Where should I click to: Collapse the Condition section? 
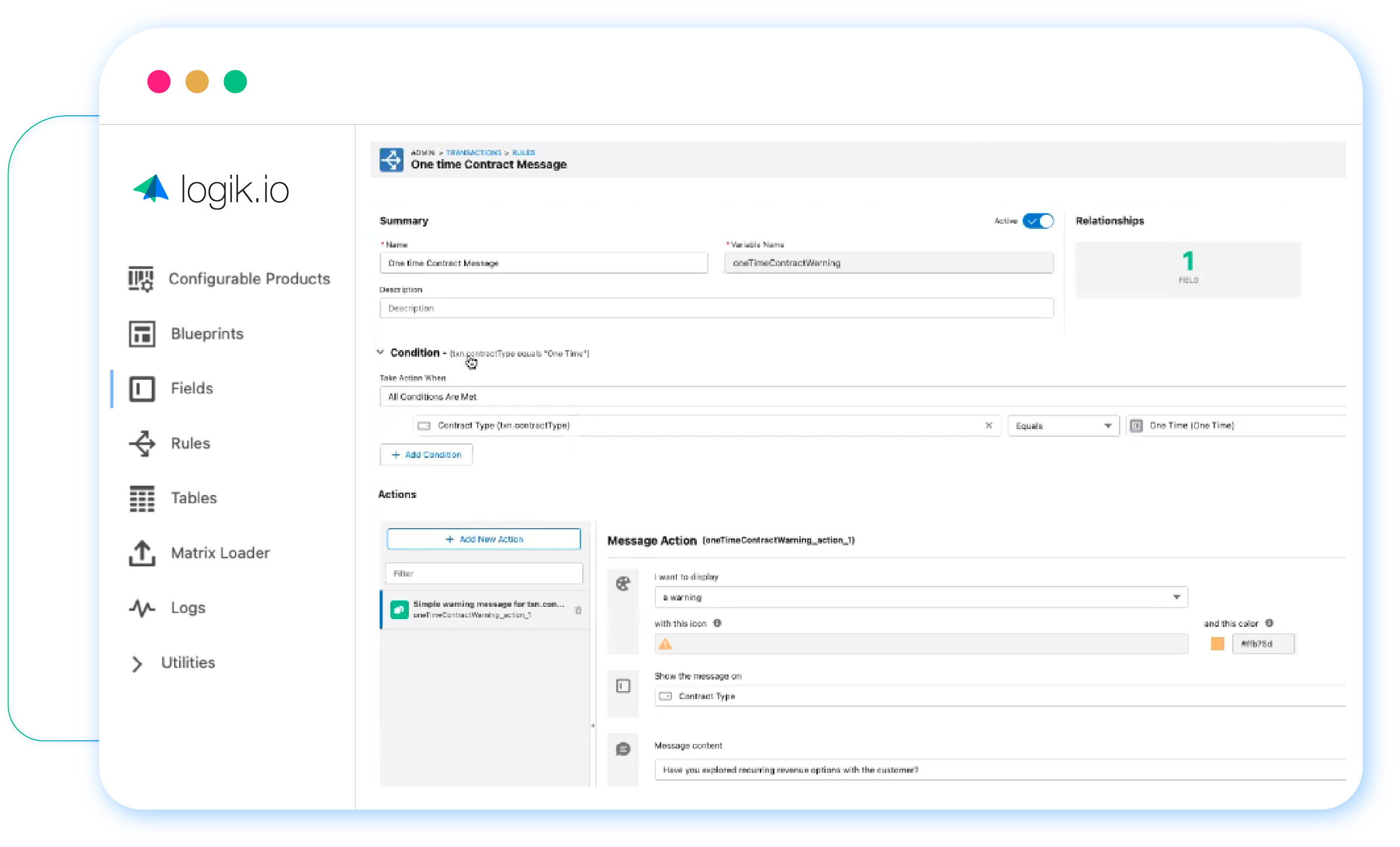(380, 352)
